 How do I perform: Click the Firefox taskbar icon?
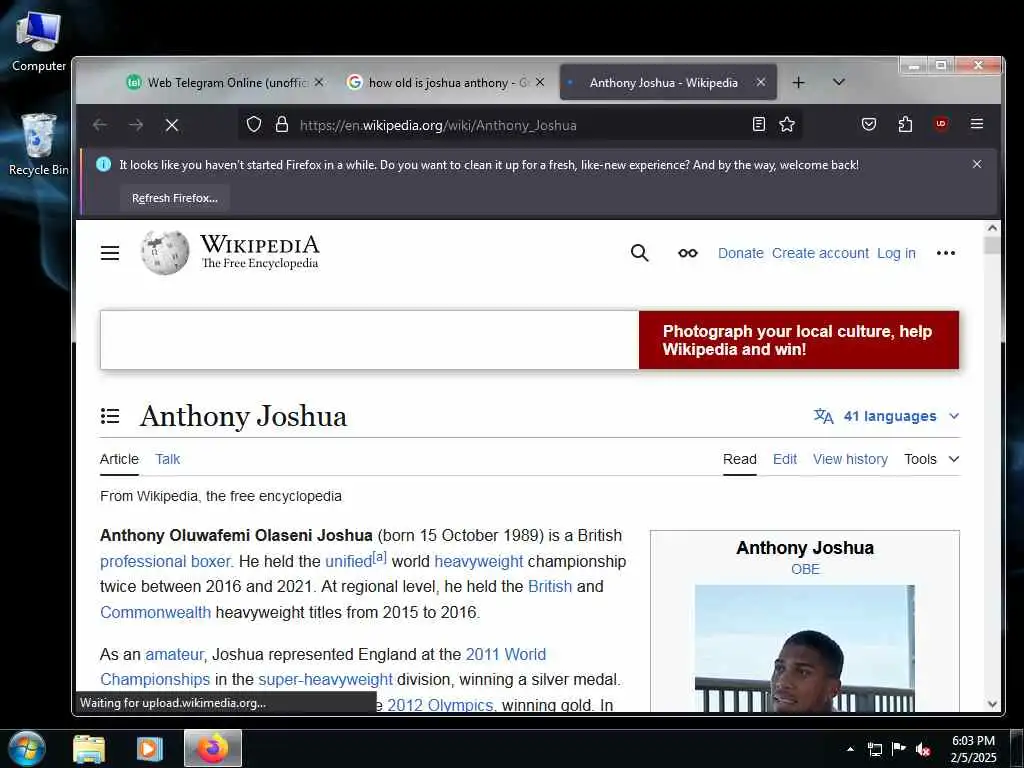point(213,748)
